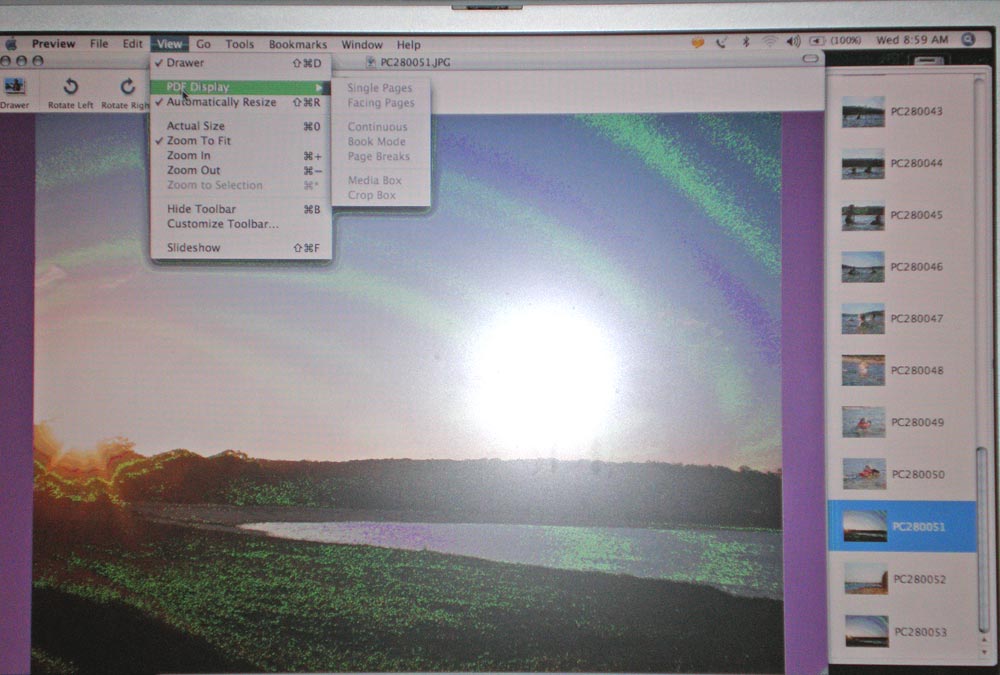This screenshot has height=675, width=1000.
Task: Click the PC280051.JPG title bar document icon
Action: tap(371, 63)
